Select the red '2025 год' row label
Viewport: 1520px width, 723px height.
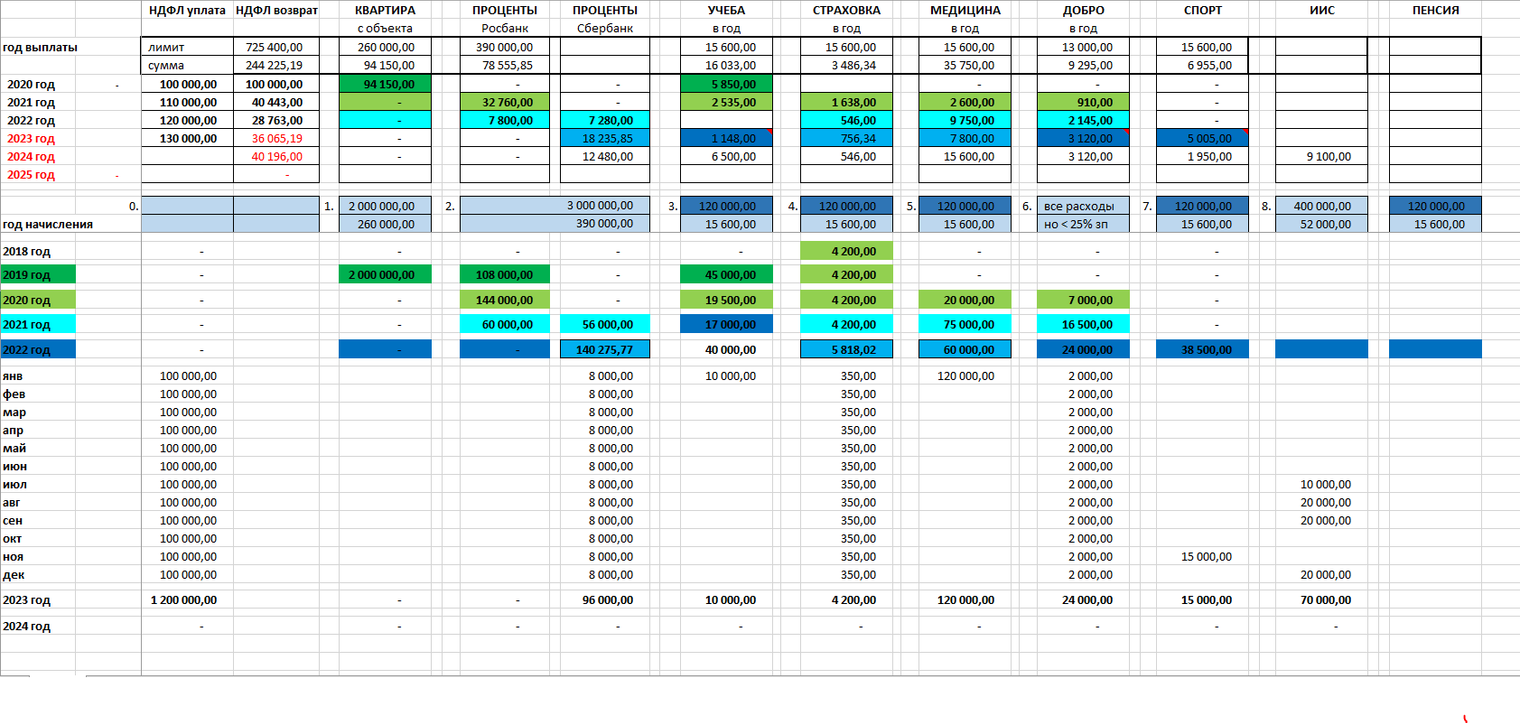coord(31,175)
